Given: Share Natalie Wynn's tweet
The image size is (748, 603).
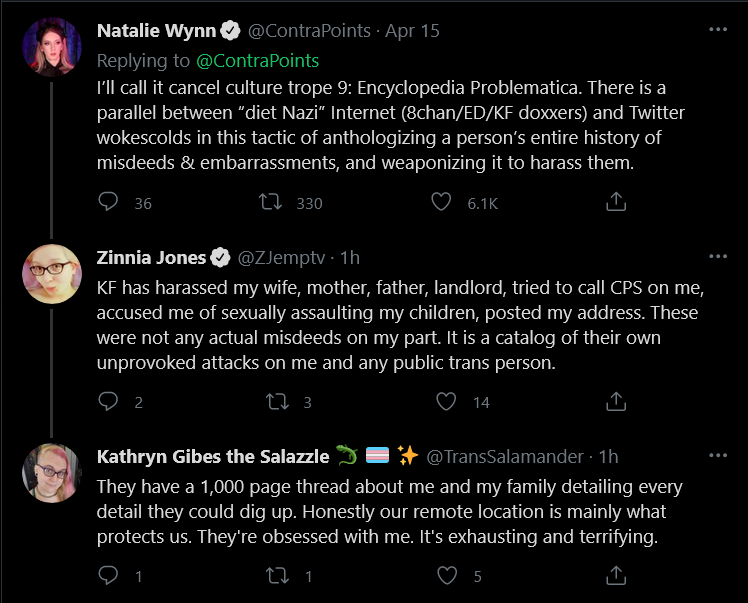Looking at the screenshot, I should (x=616, y=203).
